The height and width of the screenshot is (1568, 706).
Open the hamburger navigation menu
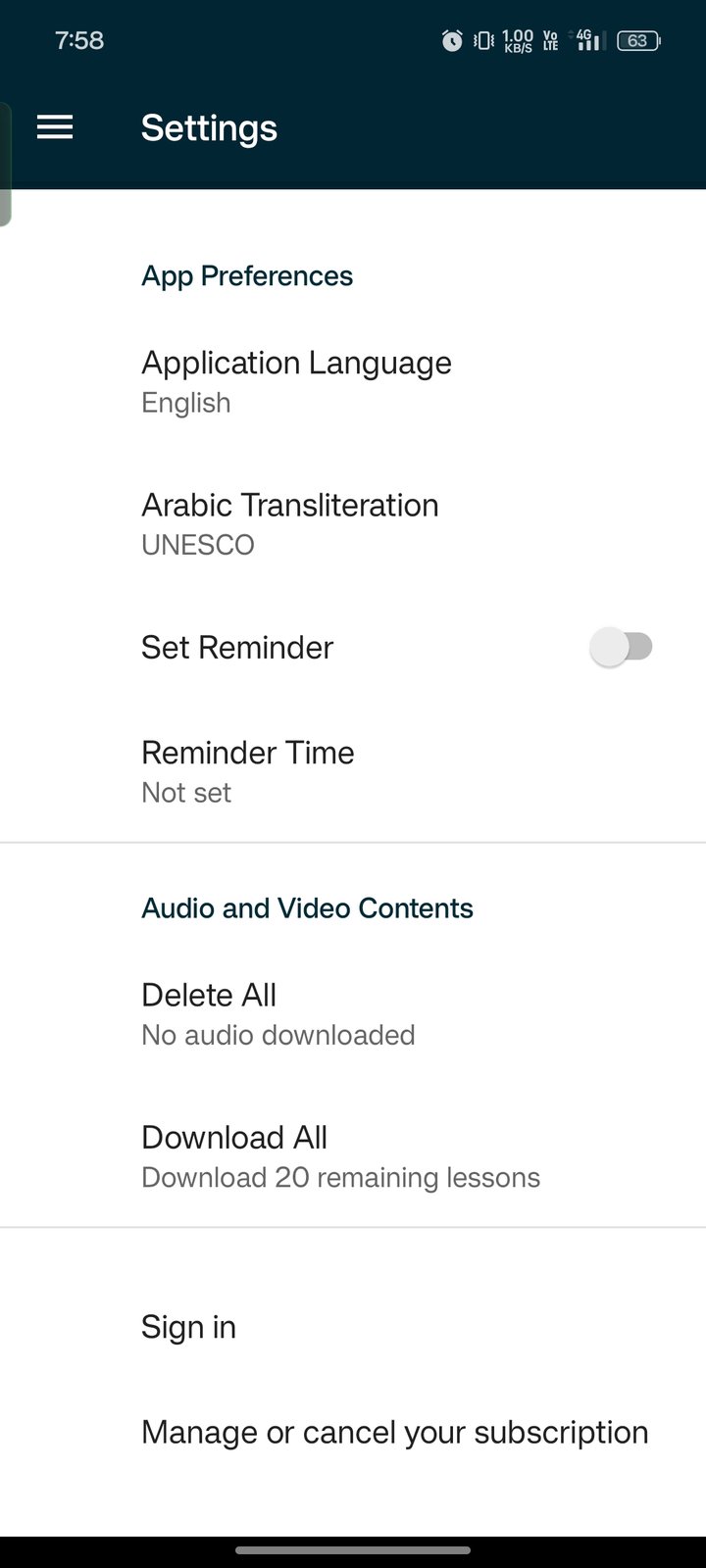point(55,127)
